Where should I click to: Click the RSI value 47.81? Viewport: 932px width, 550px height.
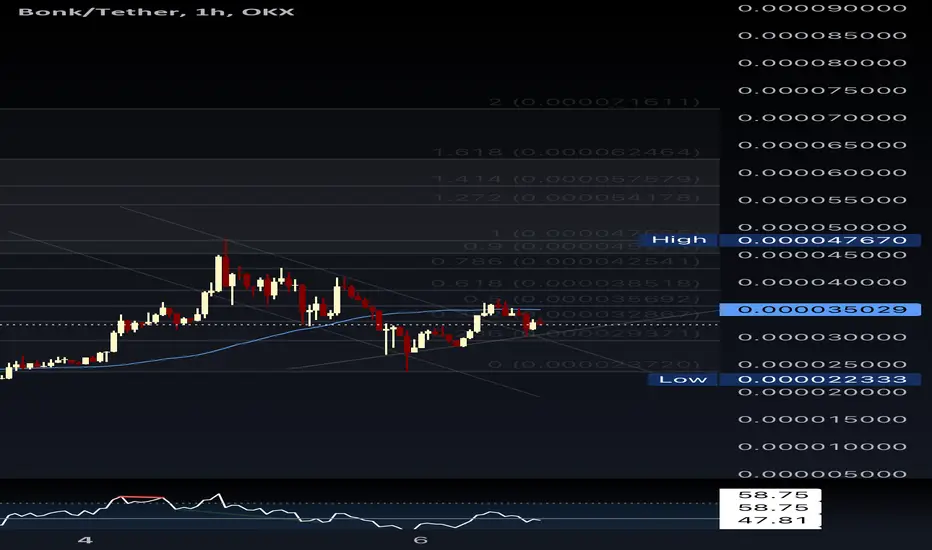point(773,520)
